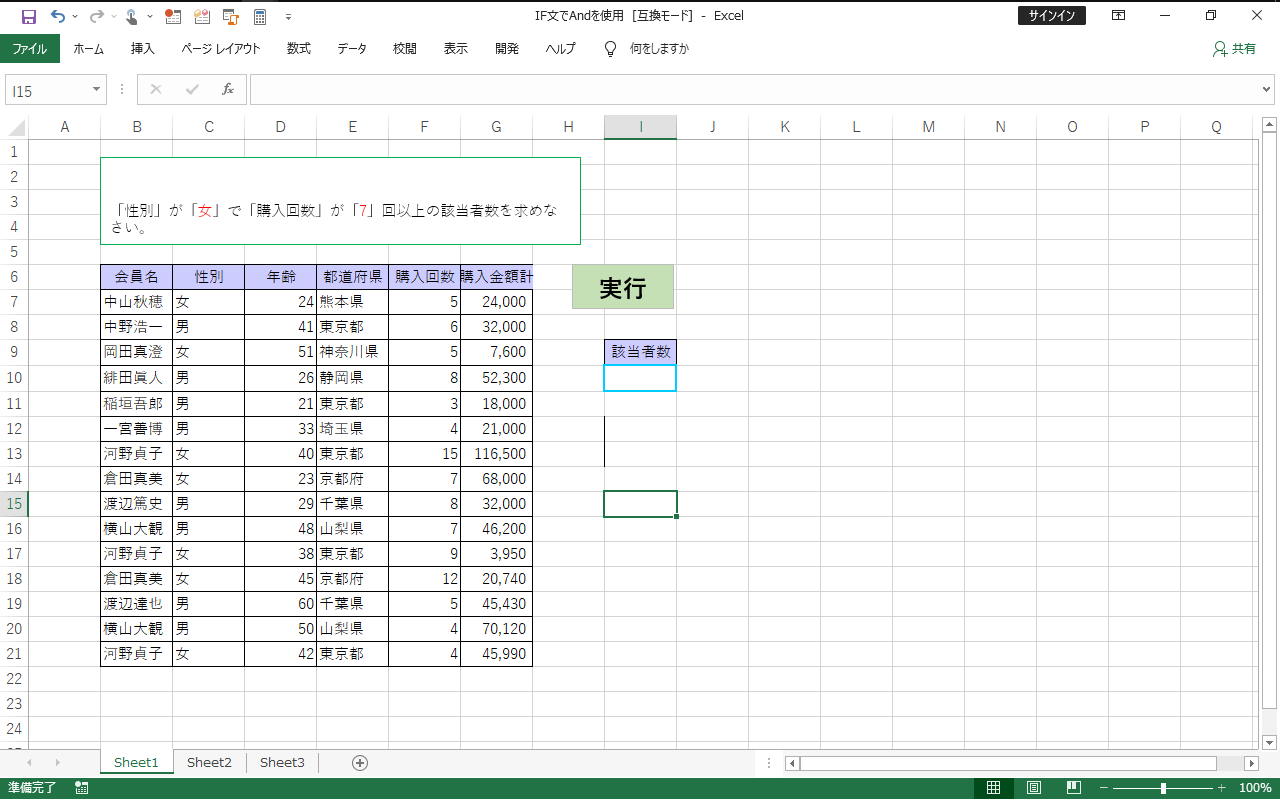This screenshot has height=800, width=1280.
Task: Switch to Page Layout view
Action: click(x=1034, y=788)
